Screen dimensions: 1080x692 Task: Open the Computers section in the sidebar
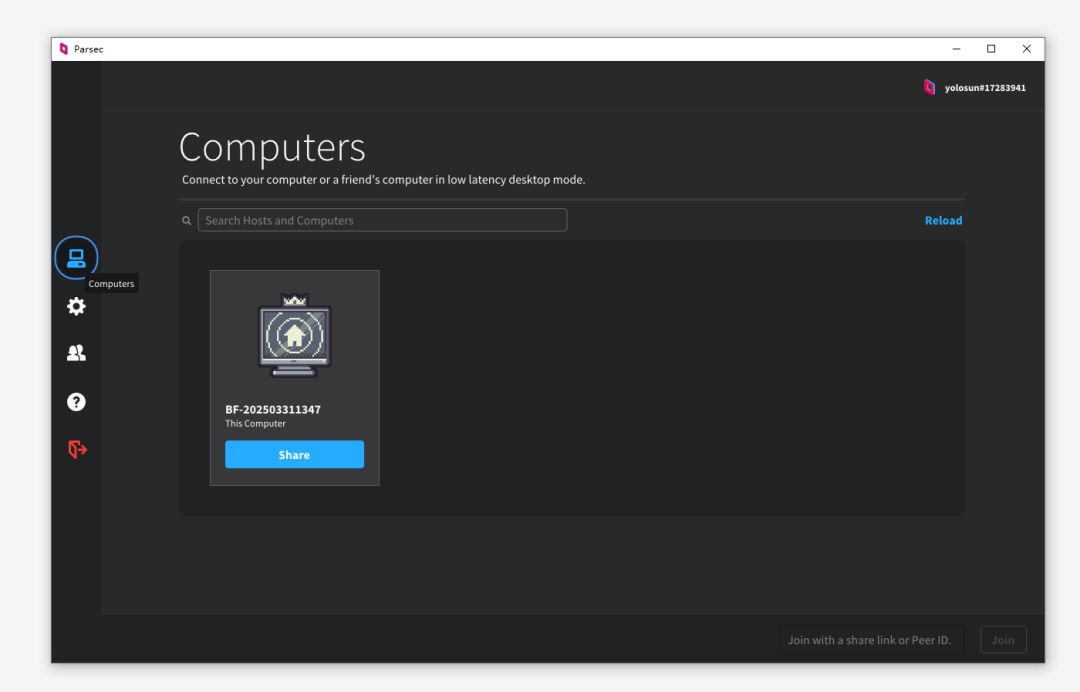coord(76,258)
